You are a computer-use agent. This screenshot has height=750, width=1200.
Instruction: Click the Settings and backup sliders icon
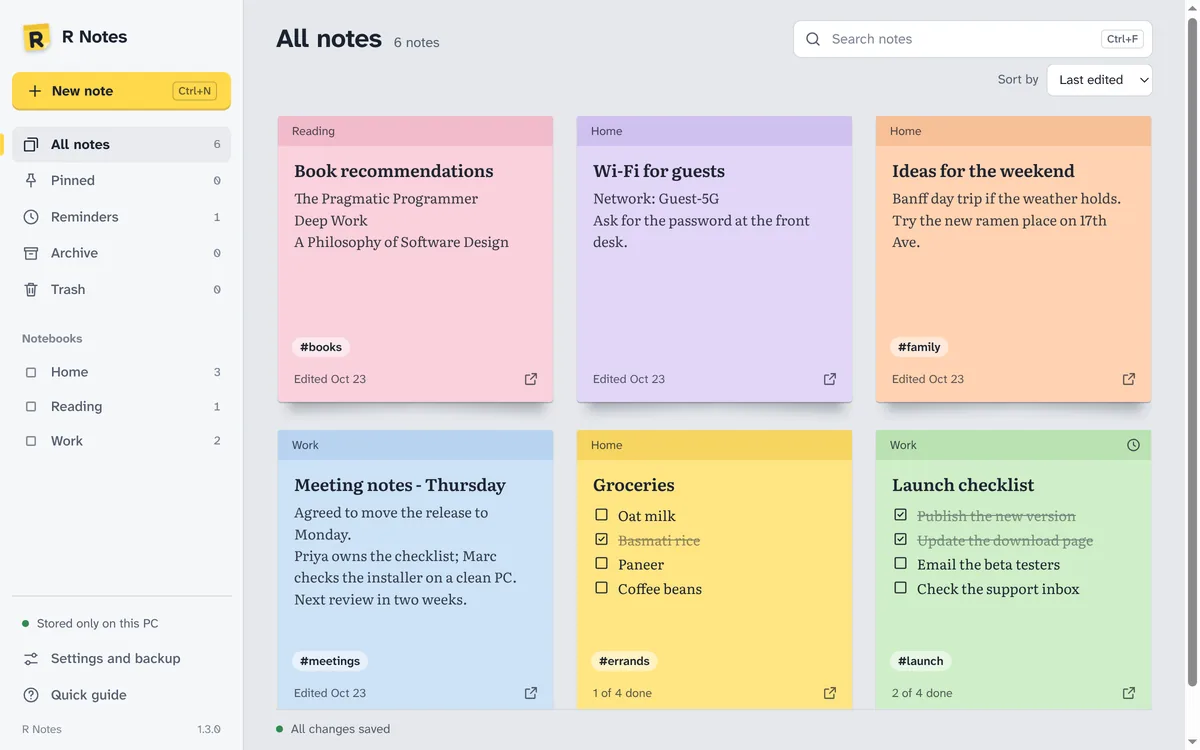point(31,659)
